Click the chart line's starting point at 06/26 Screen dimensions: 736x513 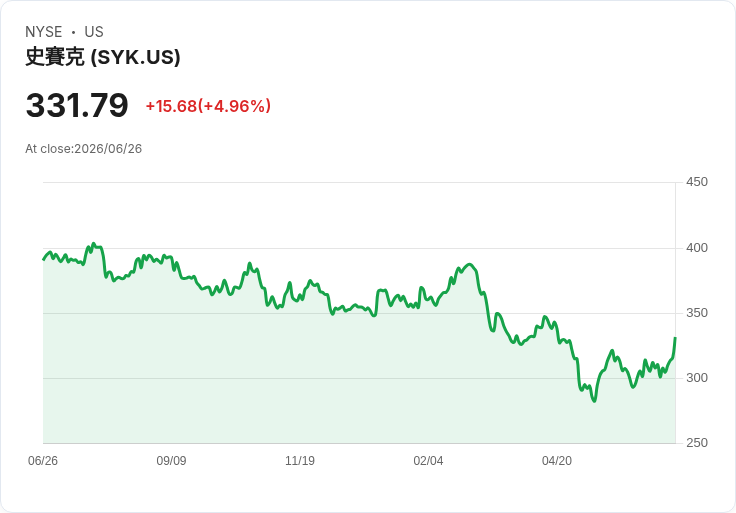(x=44, y=259)
